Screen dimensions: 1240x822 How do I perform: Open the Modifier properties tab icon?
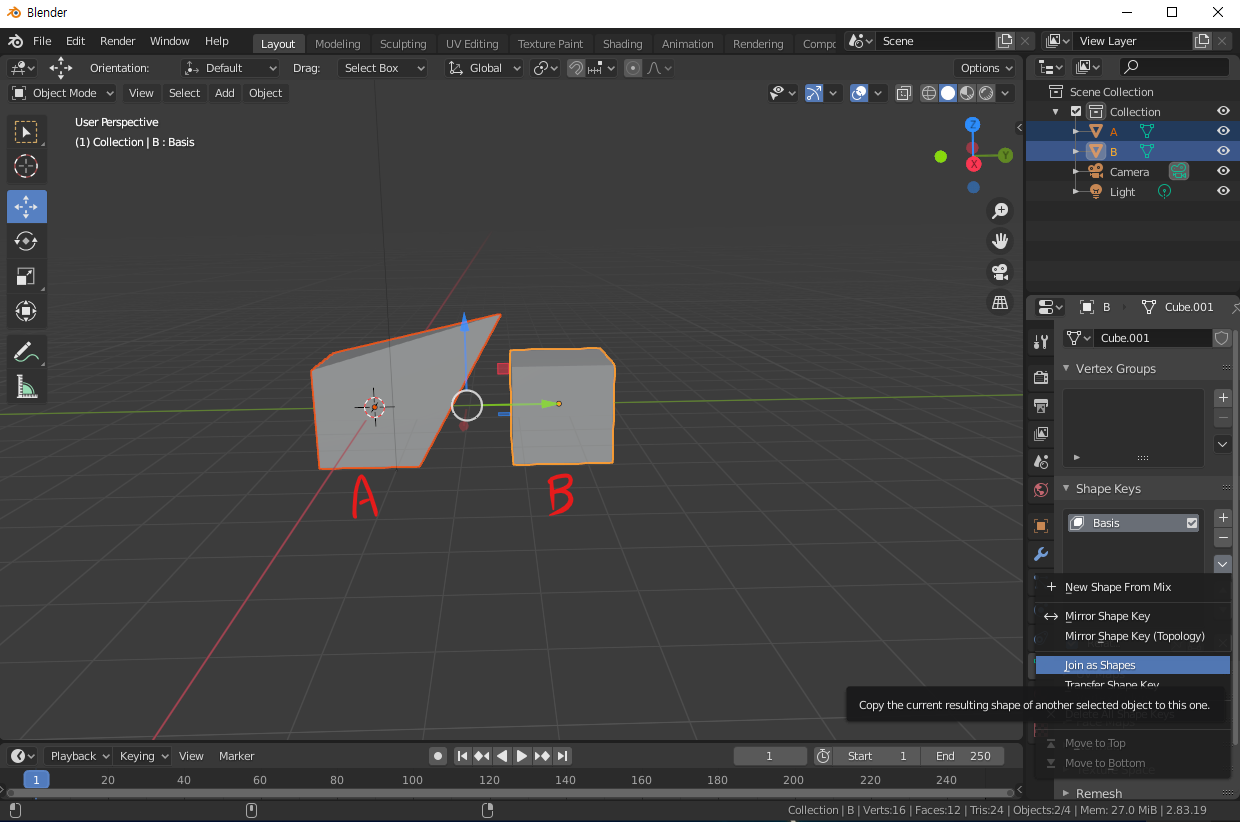point(1041,554)
